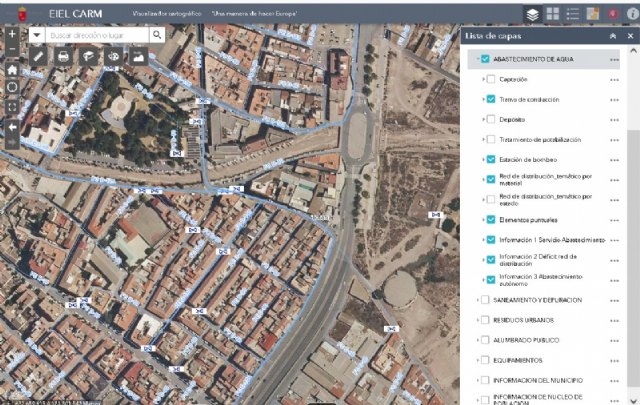Click the search magnifier button

157,34
